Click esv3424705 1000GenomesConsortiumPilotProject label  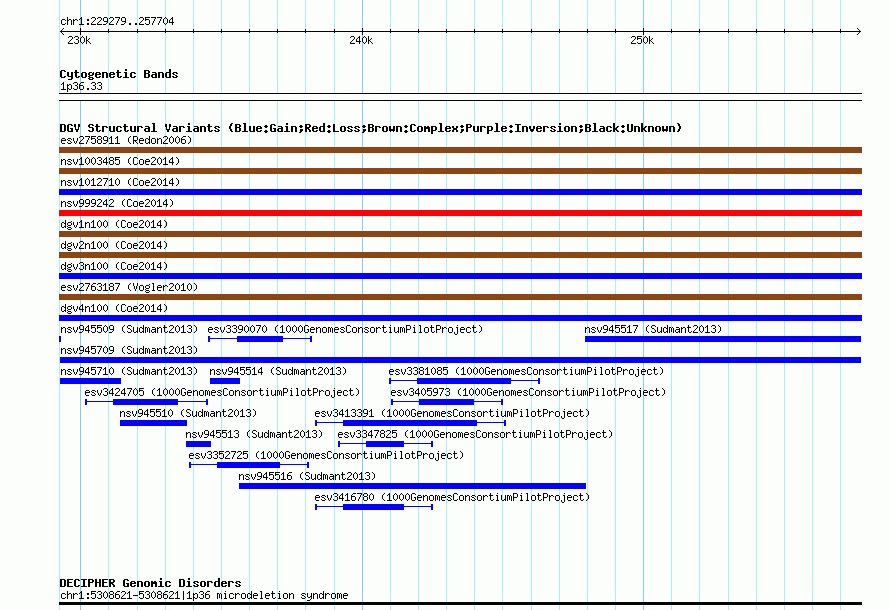(x=222, y=392)
